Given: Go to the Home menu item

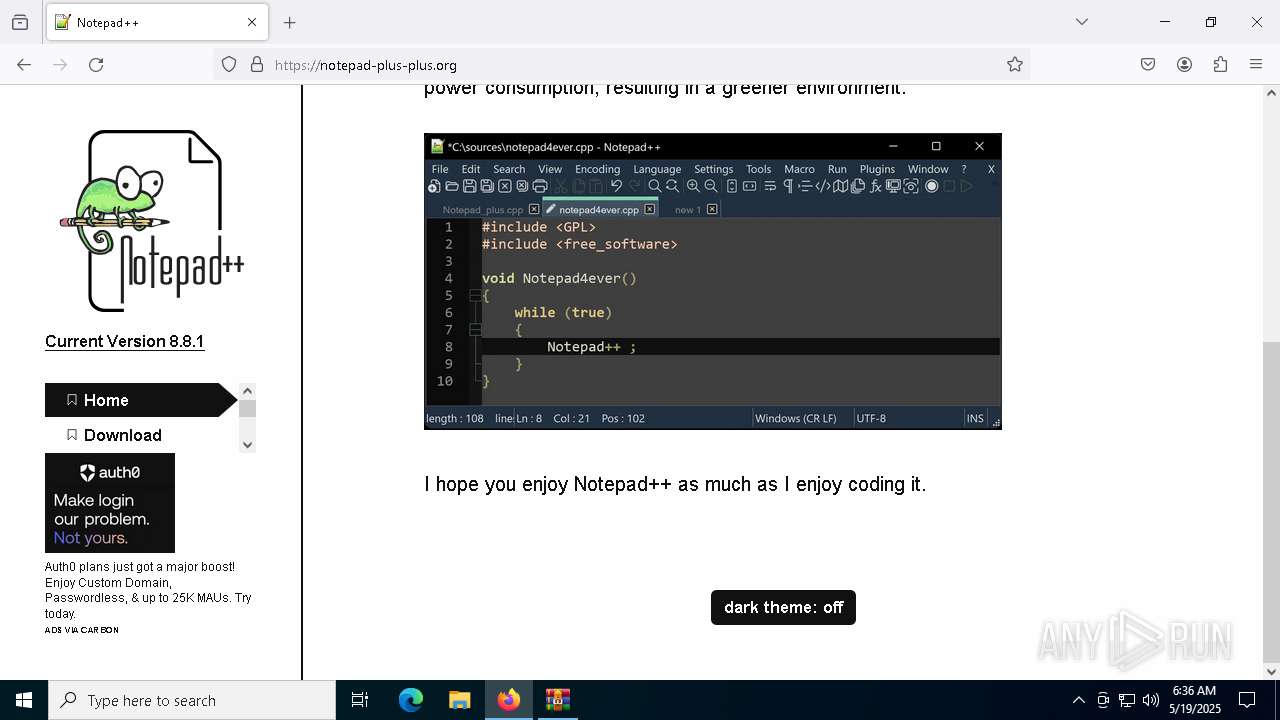Looking at the screenshot, I should click(x=140, y=400).
